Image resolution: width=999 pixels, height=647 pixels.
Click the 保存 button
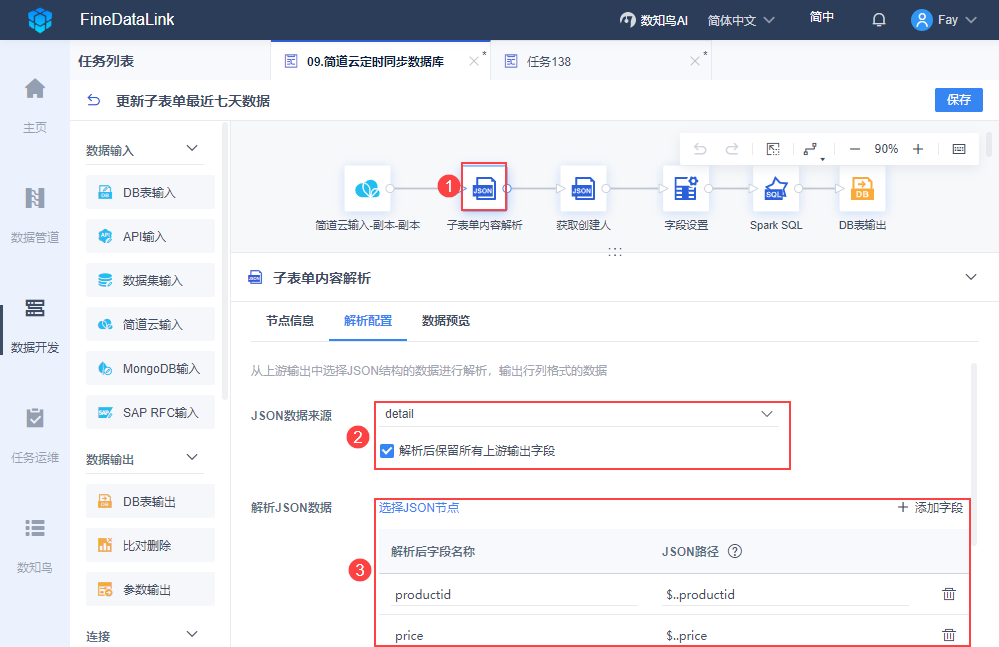pyautogui.click(x=958, y=100)
